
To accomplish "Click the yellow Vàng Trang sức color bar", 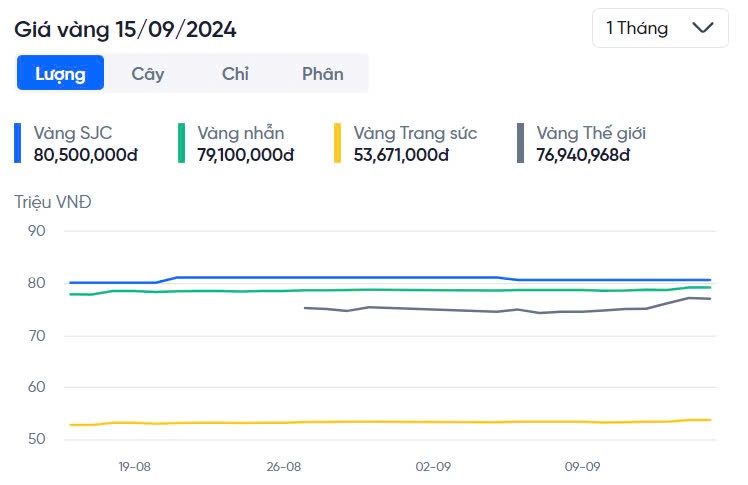I will (338, 143).
